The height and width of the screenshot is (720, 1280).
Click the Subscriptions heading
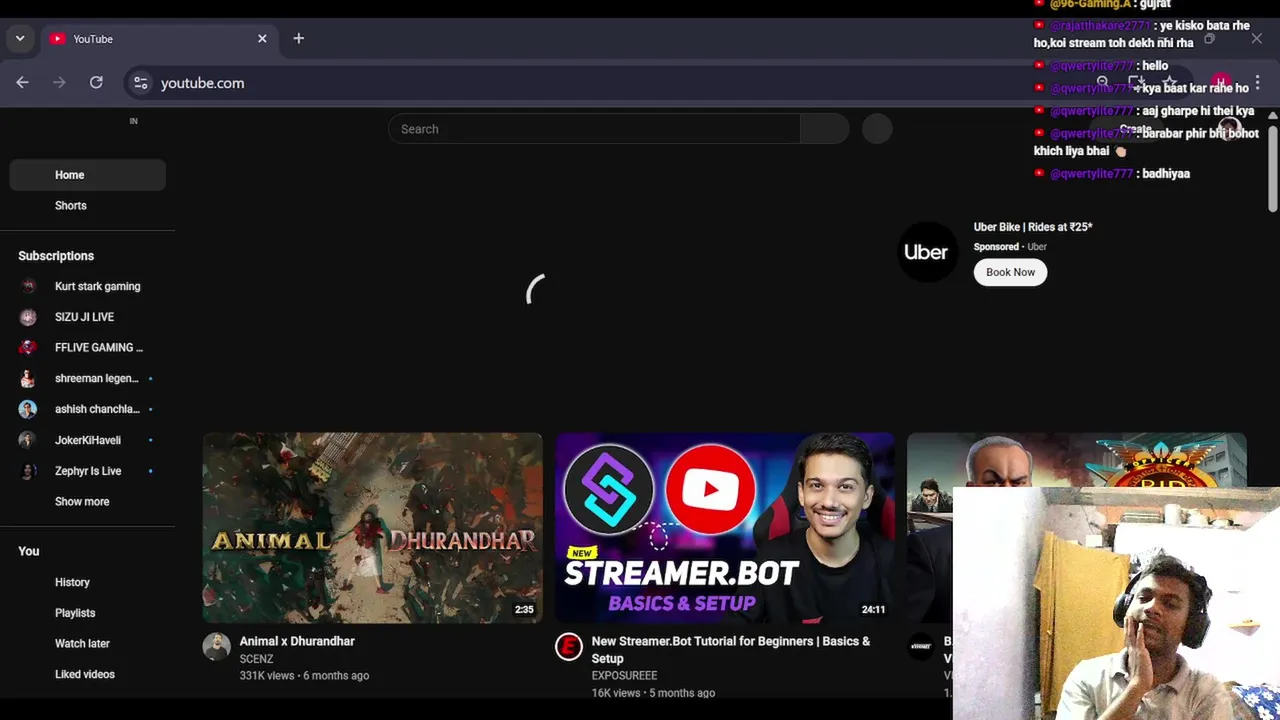click(x=56, y=256)
